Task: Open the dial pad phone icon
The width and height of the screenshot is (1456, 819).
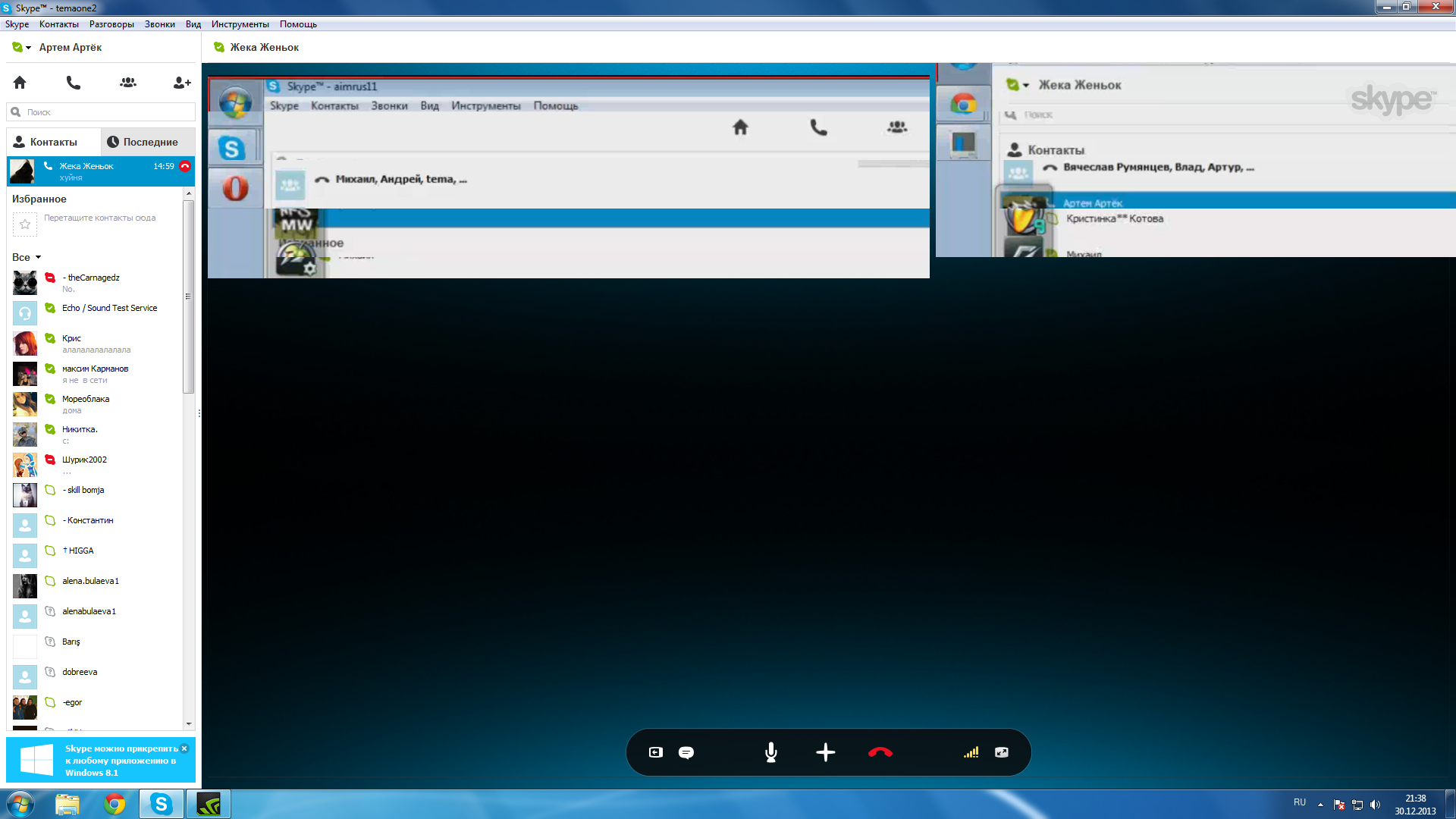Action: (x=74, y=82)
